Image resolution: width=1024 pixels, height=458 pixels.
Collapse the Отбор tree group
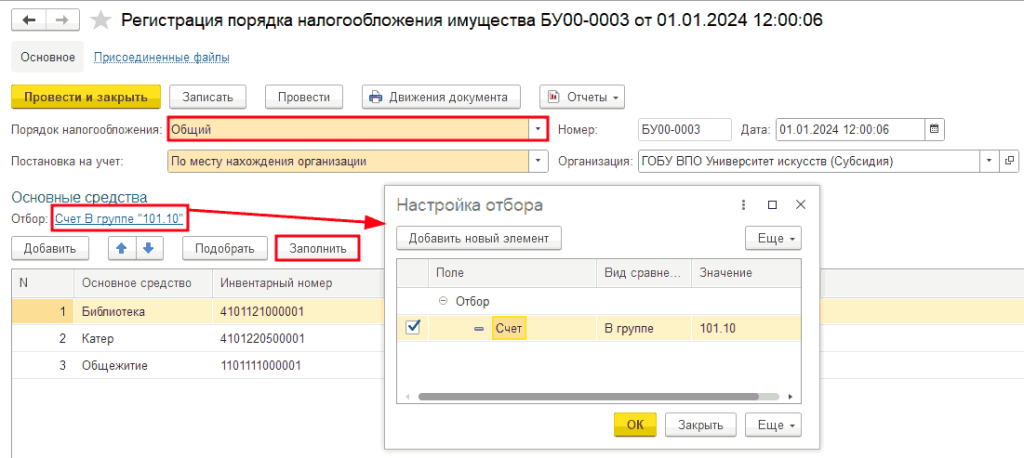pos(442,301)
